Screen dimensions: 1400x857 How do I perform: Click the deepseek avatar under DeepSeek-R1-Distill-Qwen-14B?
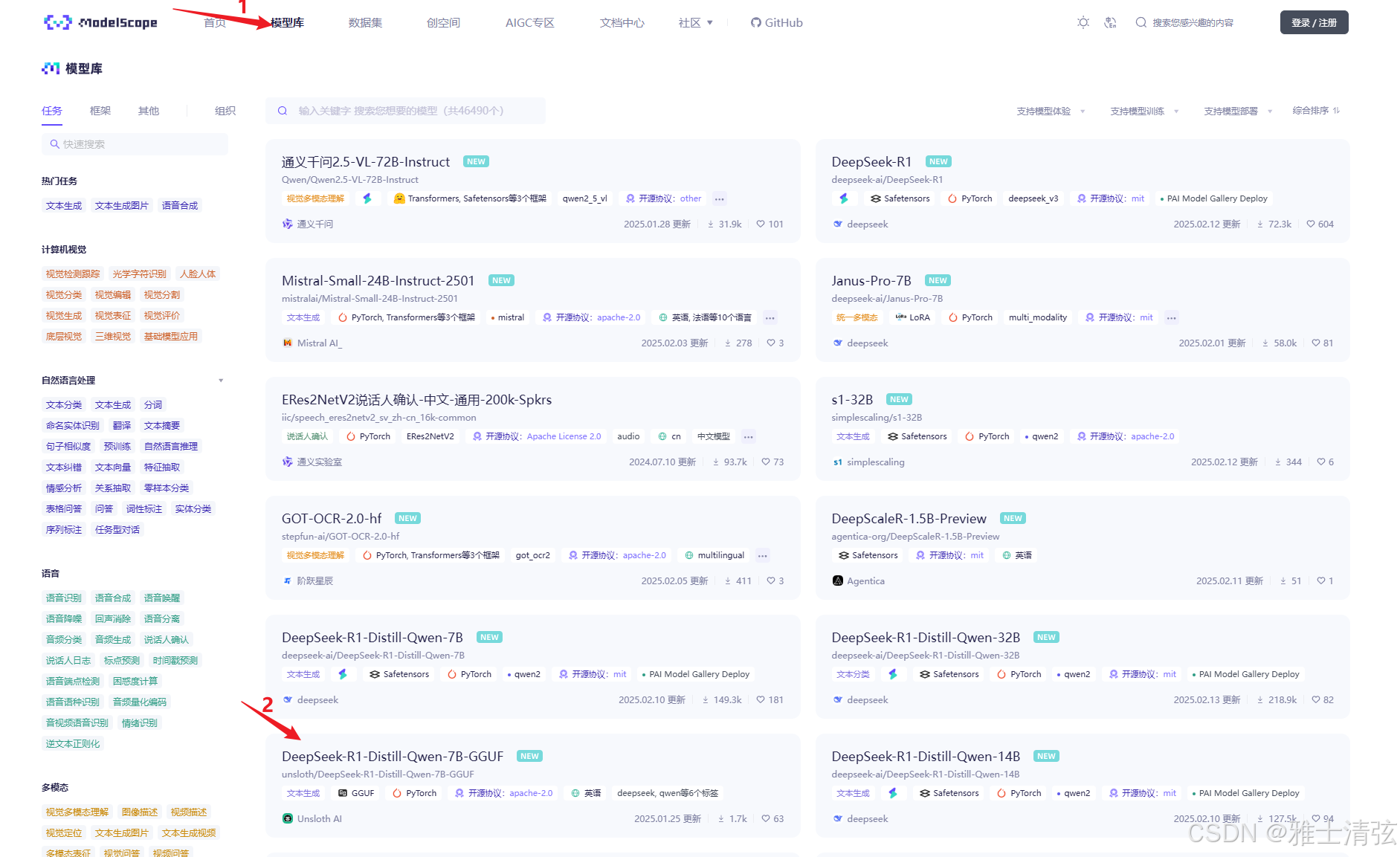click(x=838, y=818)
